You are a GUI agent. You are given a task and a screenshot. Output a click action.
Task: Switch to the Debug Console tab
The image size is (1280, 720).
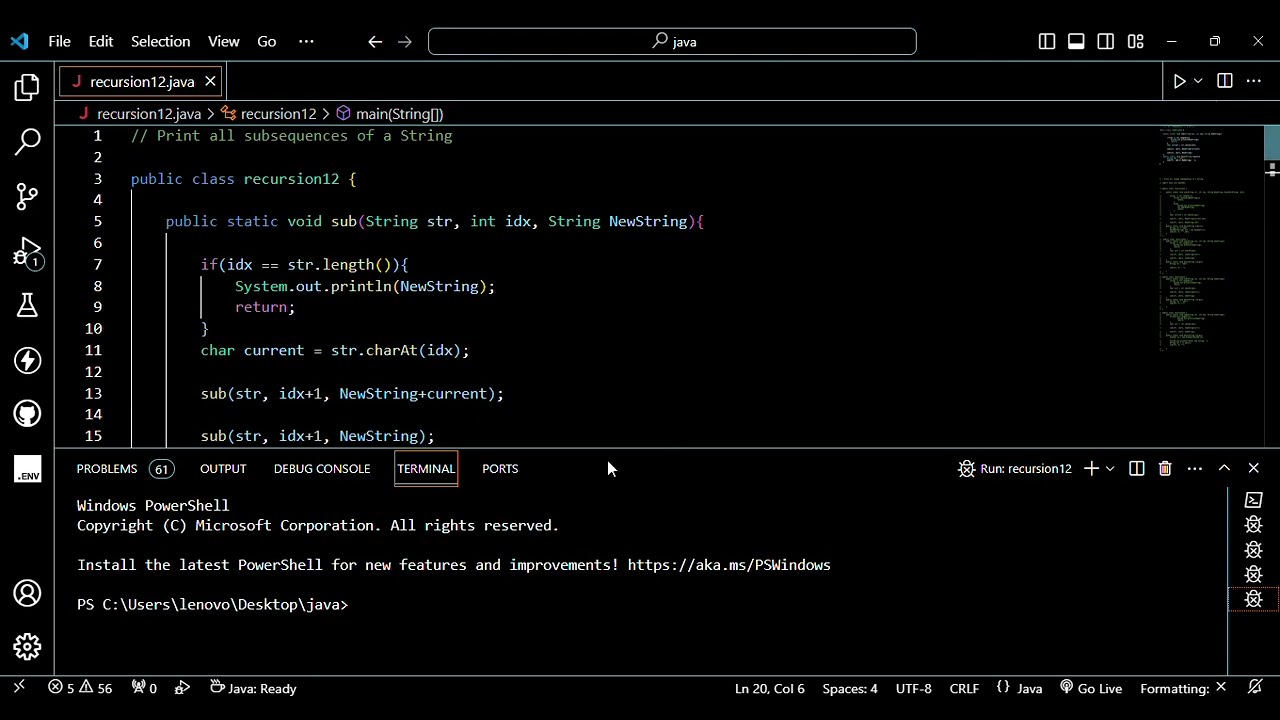tap(322, 468)
